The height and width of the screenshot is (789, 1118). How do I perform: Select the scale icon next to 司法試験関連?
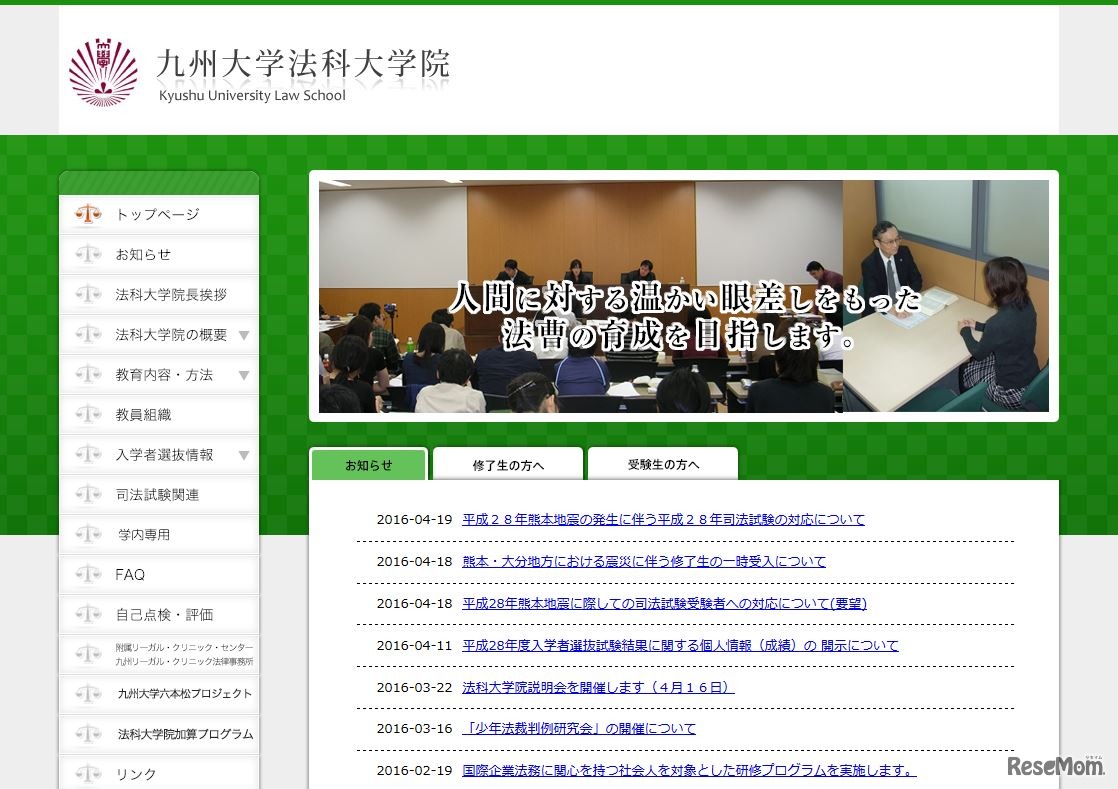88,494
